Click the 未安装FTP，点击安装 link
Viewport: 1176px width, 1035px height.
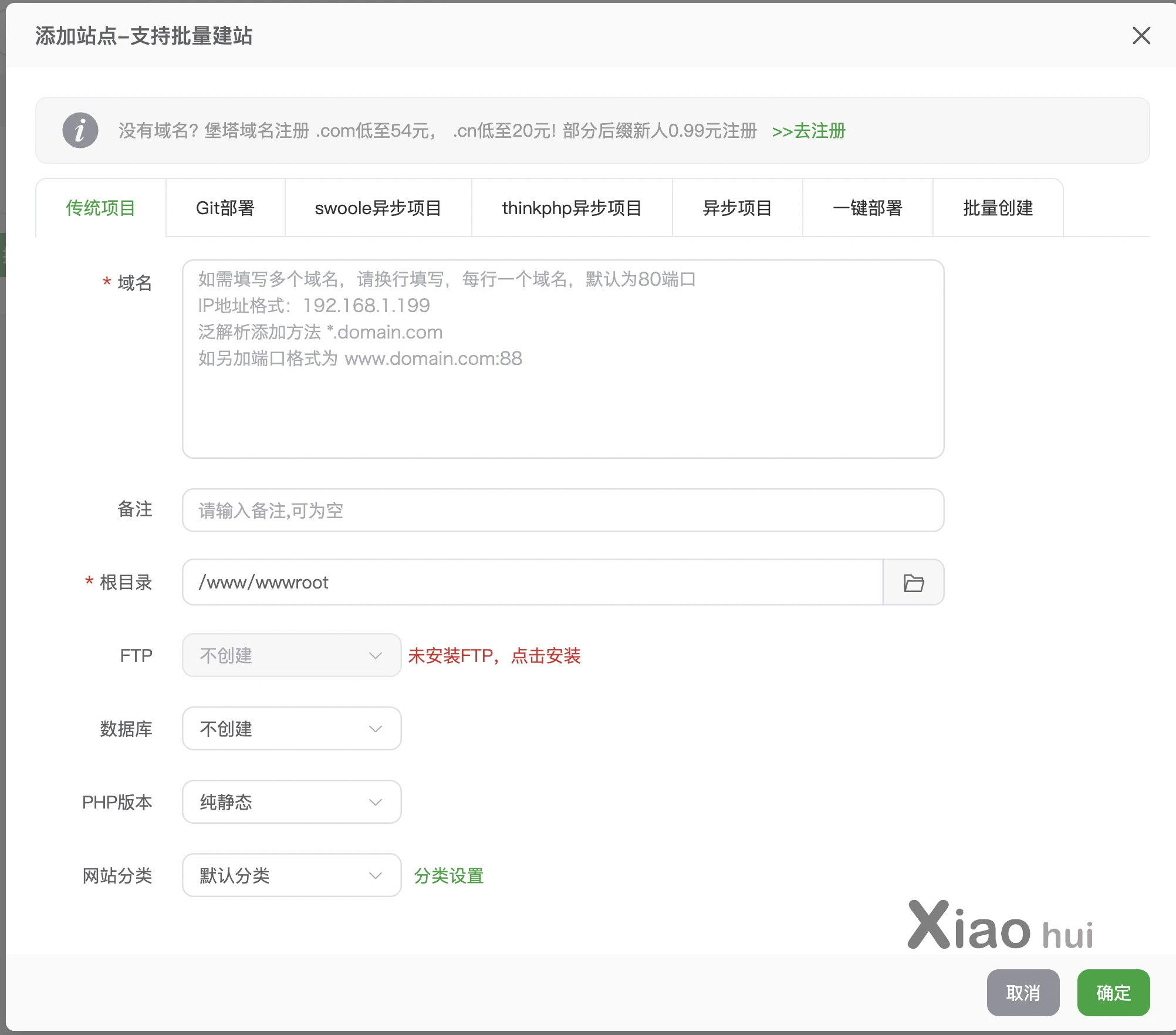click(494, 655)
